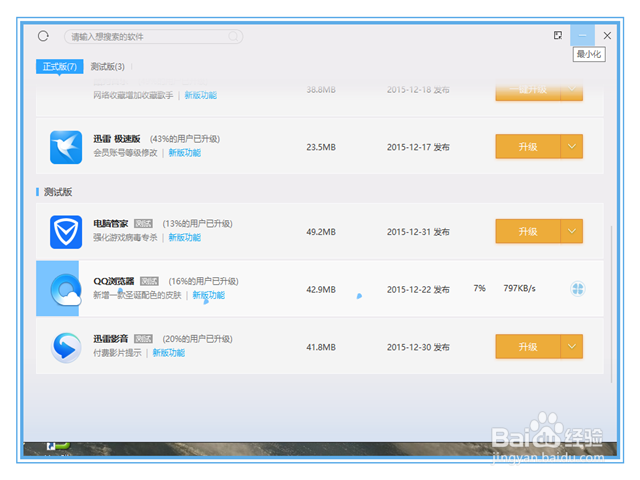
Task: Click the magnifier icon in the search box
Action: click(233, 37)
